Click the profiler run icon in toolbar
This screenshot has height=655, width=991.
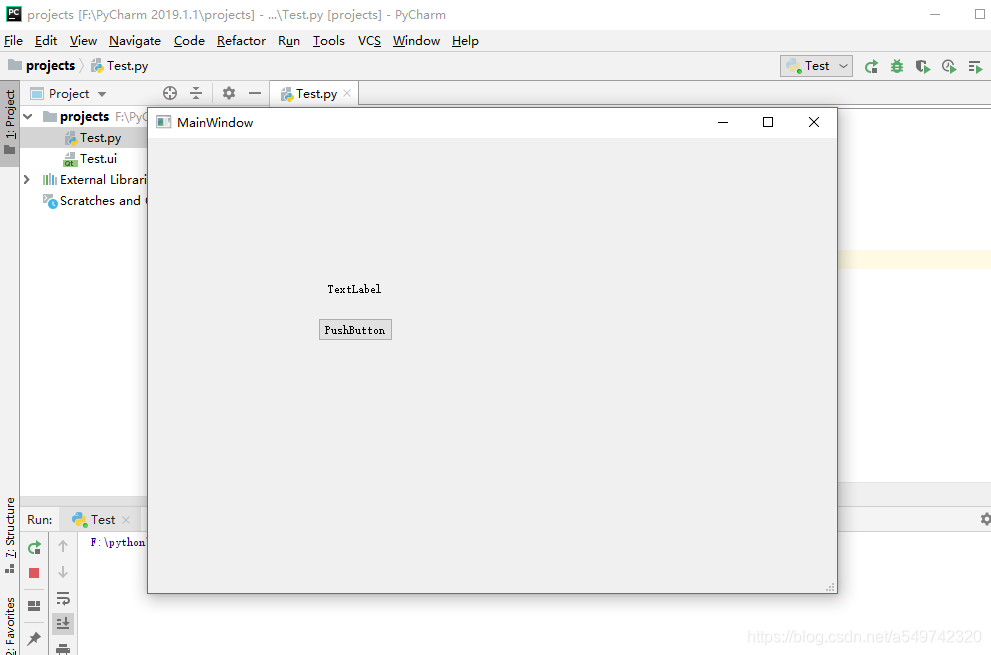(x=949, y=66)
